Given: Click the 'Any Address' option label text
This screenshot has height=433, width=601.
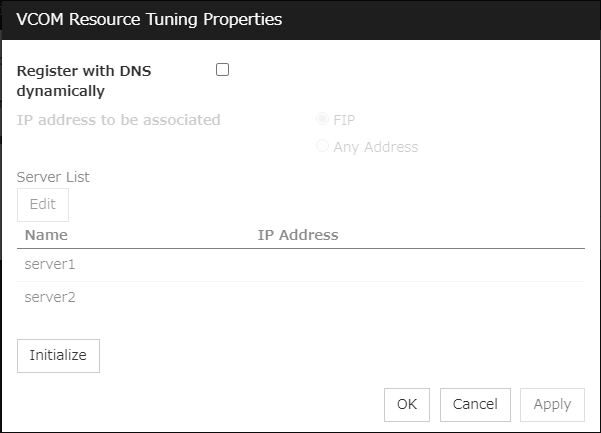Looking at the screenshot, I should (x=375, y=147).
